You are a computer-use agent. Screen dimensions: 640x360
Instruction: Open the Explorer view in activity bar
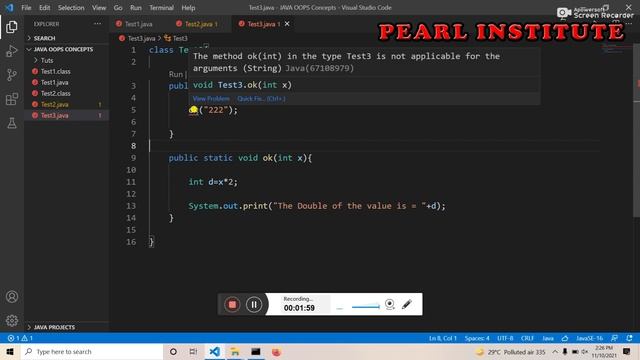point(12,27)
